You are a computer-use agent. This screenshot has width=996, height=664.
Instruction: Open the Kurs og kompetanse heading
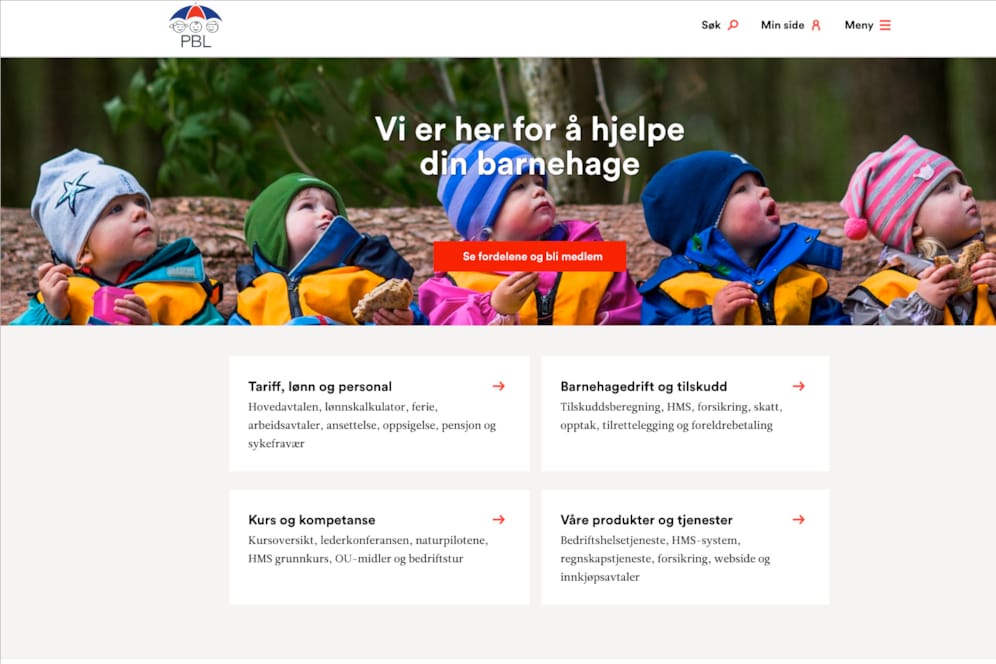(x=312, y=520)
